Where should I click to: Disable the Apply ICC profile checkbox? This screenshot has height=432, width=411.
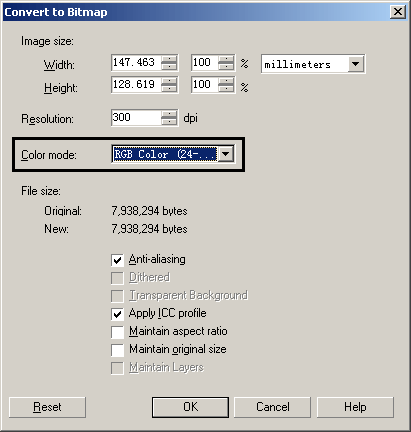coord(117,314)
